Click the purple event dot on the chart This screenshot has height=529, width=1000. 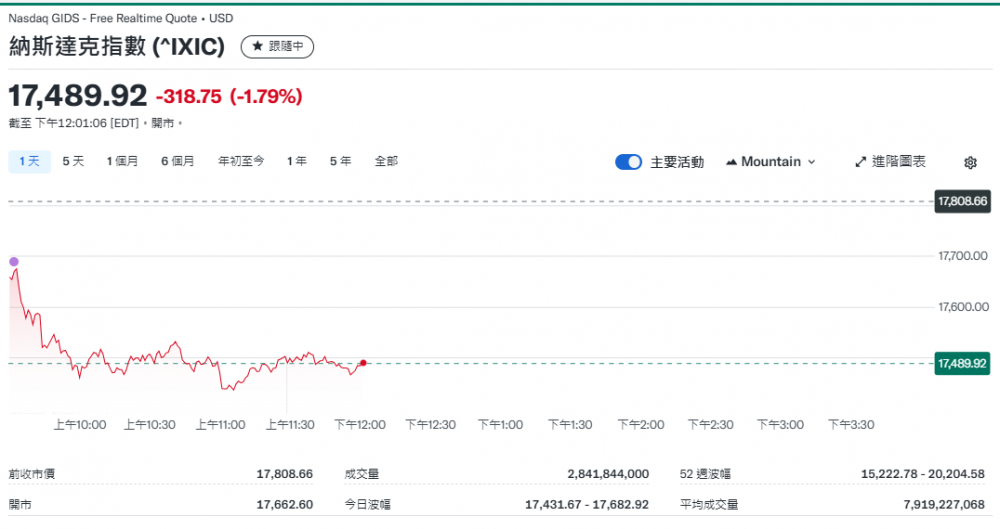[x=14, y=262]
